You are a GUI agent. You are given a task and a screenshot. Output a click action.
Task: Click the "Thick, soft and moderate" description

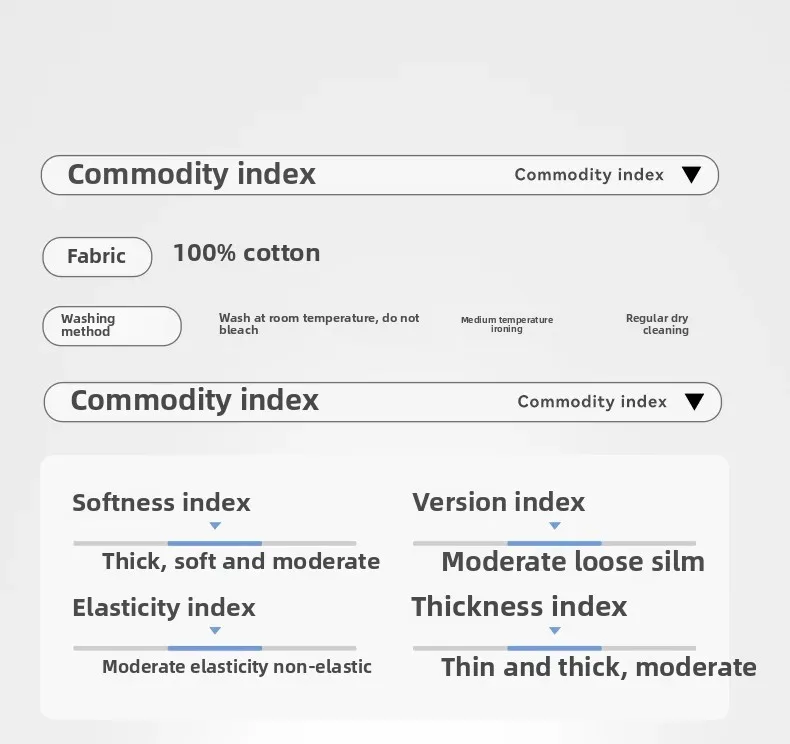tap(240, 561)
